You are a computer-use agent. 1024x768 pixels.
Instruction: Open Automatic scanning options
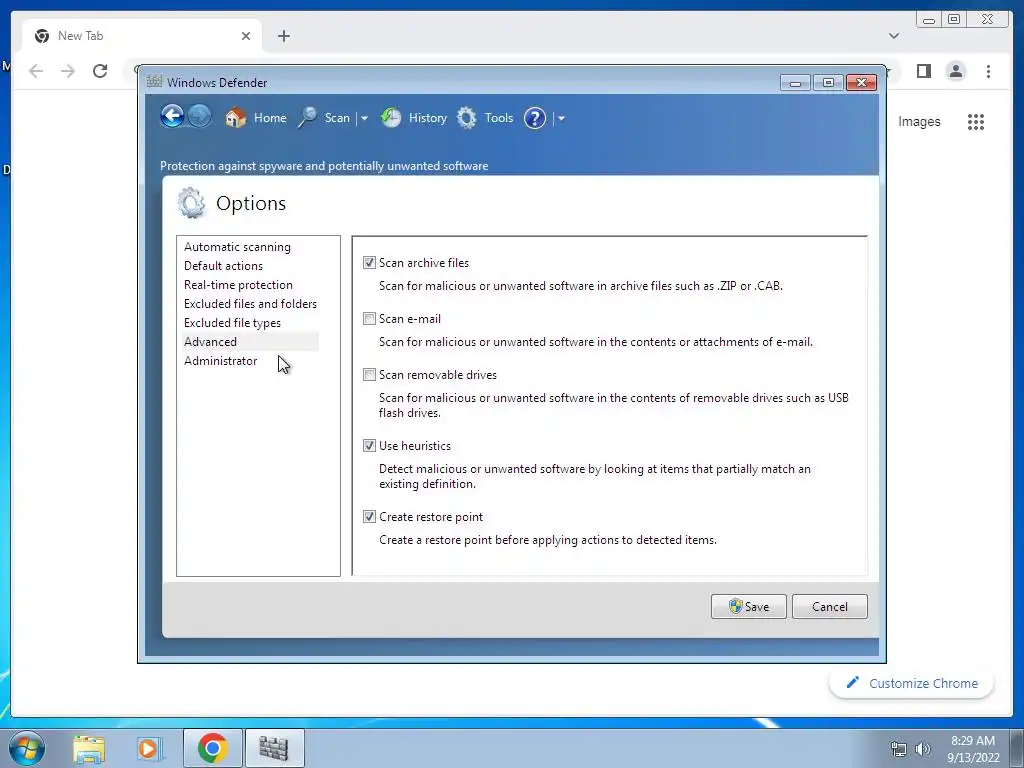pyautogui.click(x=238, y=247)
